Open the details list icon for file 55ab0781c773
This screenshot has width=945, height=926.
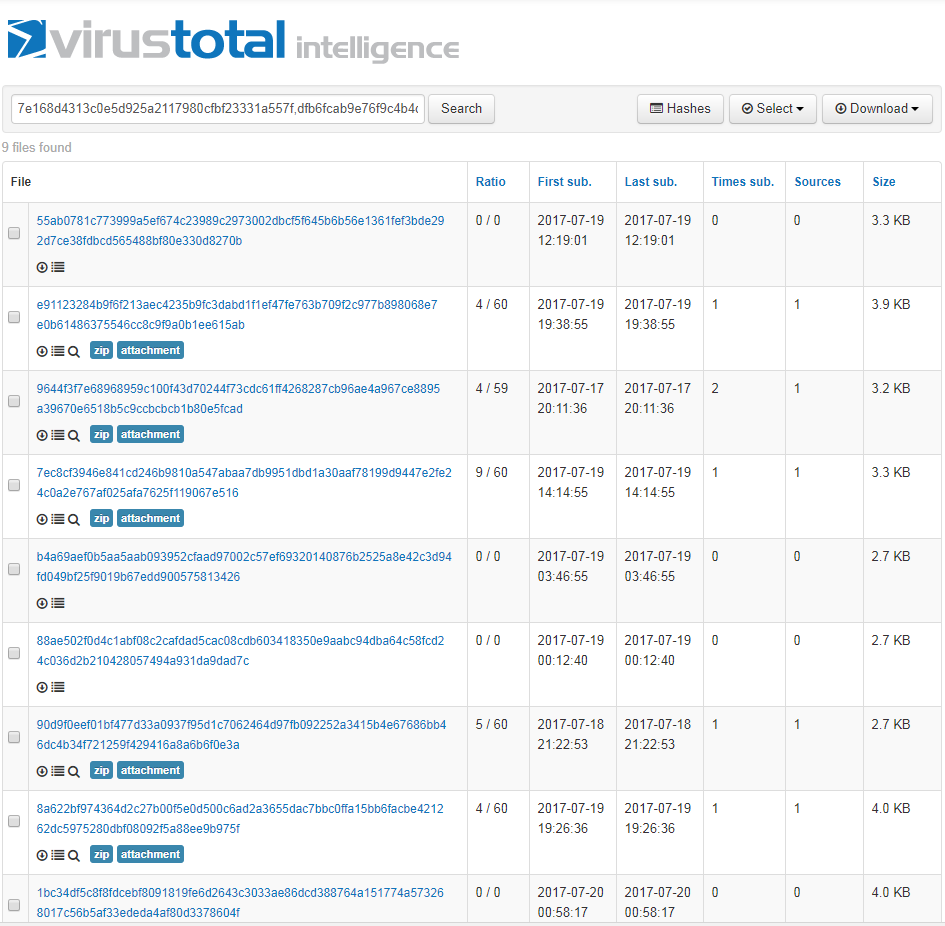(x=58, y=267)
